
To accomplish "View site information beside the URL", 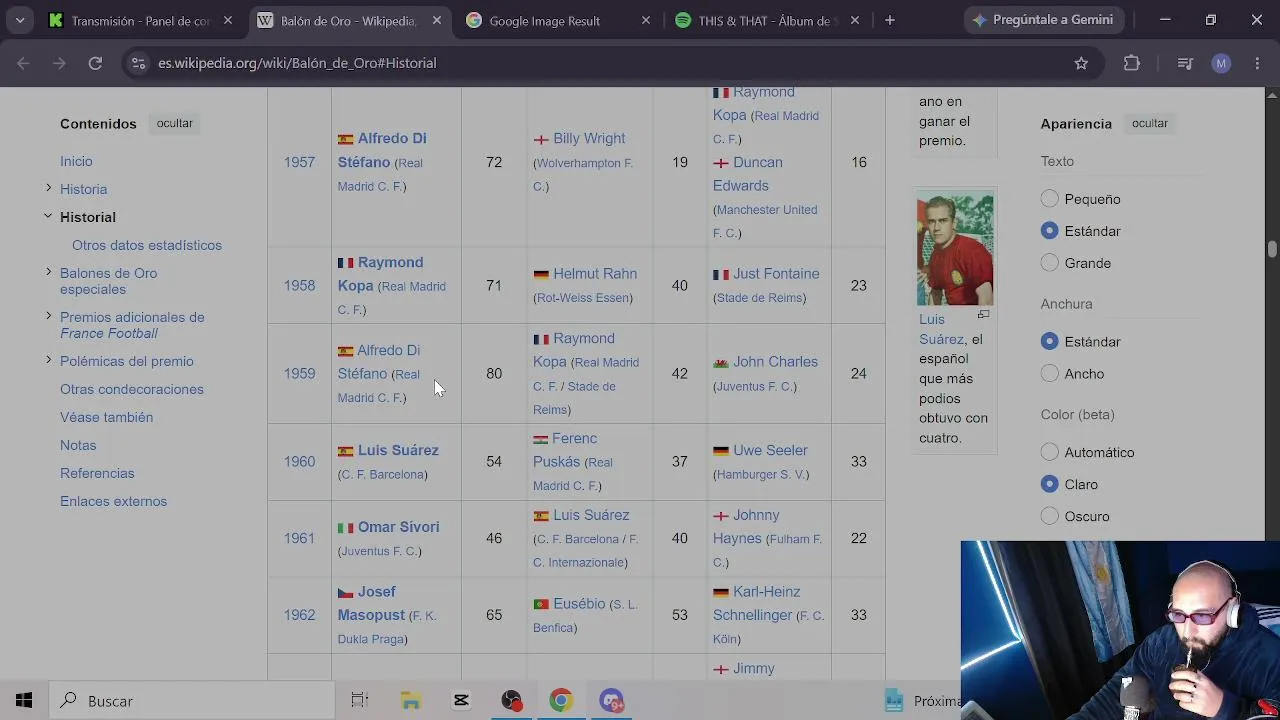I will point(137,63).
